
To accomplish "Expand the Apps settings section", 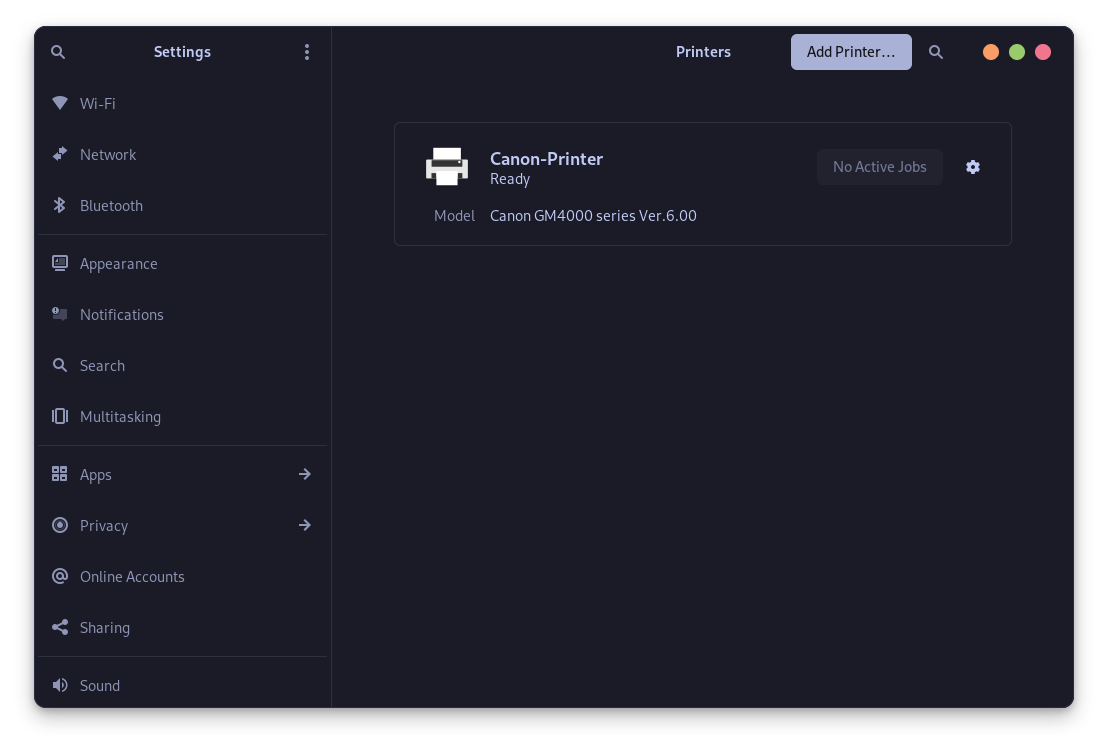I will pos(305,474).
